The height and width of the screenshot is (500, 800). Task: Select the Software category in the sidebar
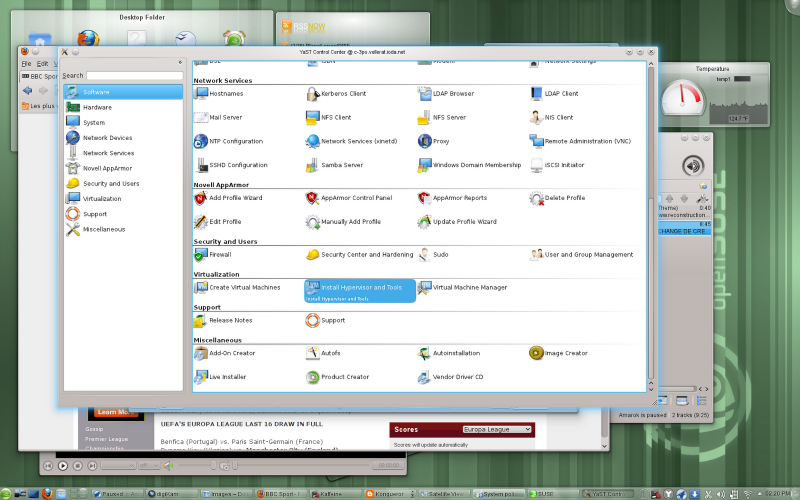(123, 92)
